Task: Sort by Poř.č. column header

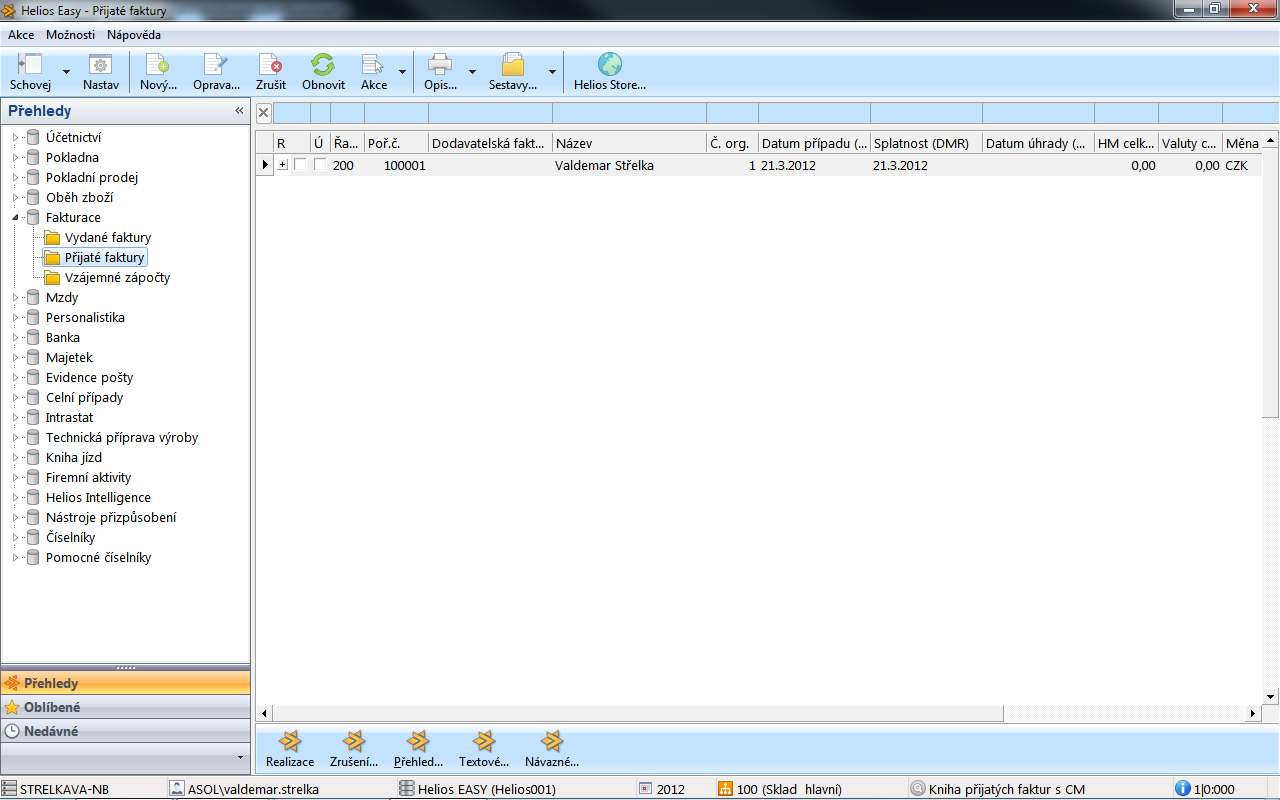Action: tap(396, 143)
